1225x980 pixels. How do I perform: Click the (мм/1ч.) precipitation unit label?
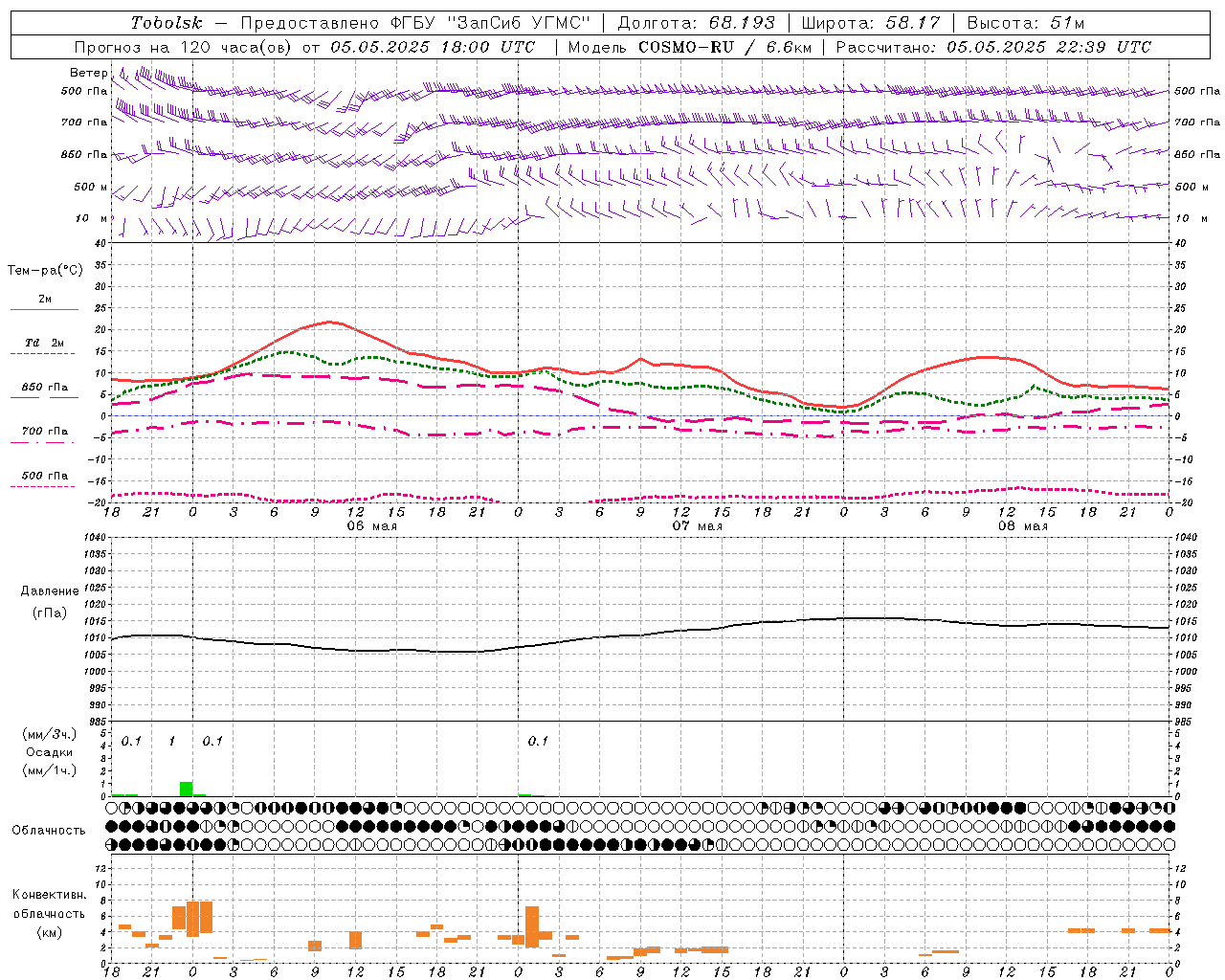[x=49, y=770]
